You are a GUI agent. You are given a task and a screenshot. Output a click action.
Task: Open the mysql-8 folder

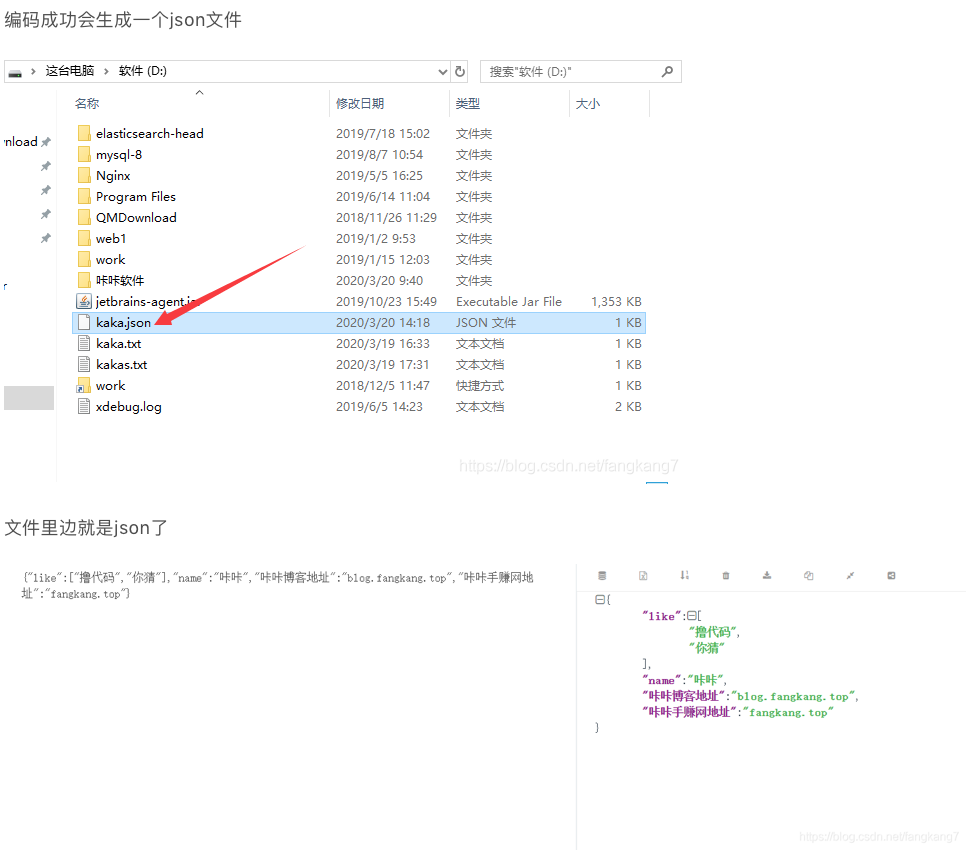pos(115,154)
